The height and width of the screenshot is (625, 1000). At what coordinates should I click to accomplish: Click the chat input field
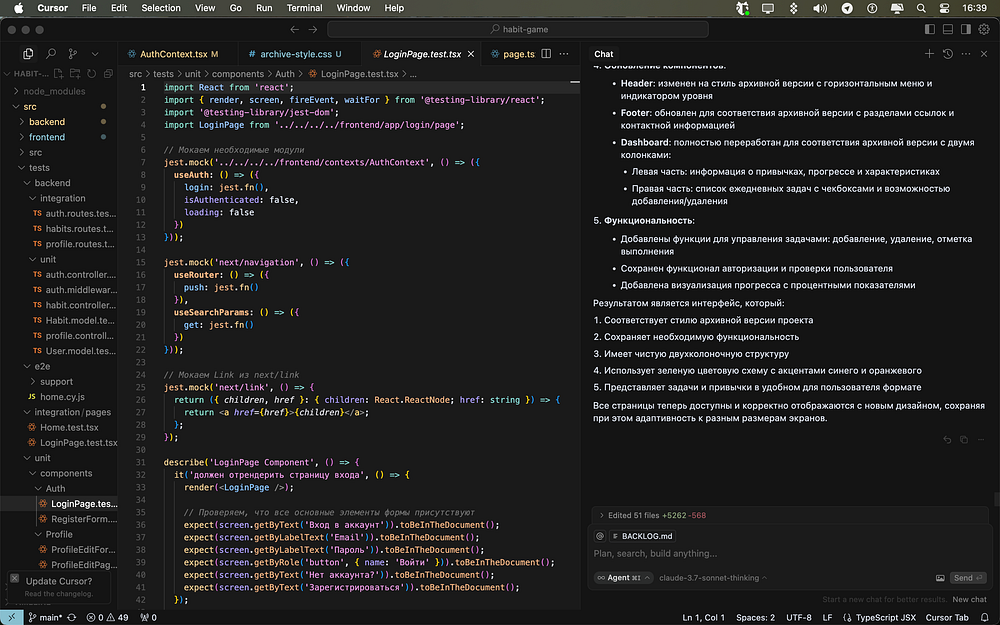pos(760,553)
